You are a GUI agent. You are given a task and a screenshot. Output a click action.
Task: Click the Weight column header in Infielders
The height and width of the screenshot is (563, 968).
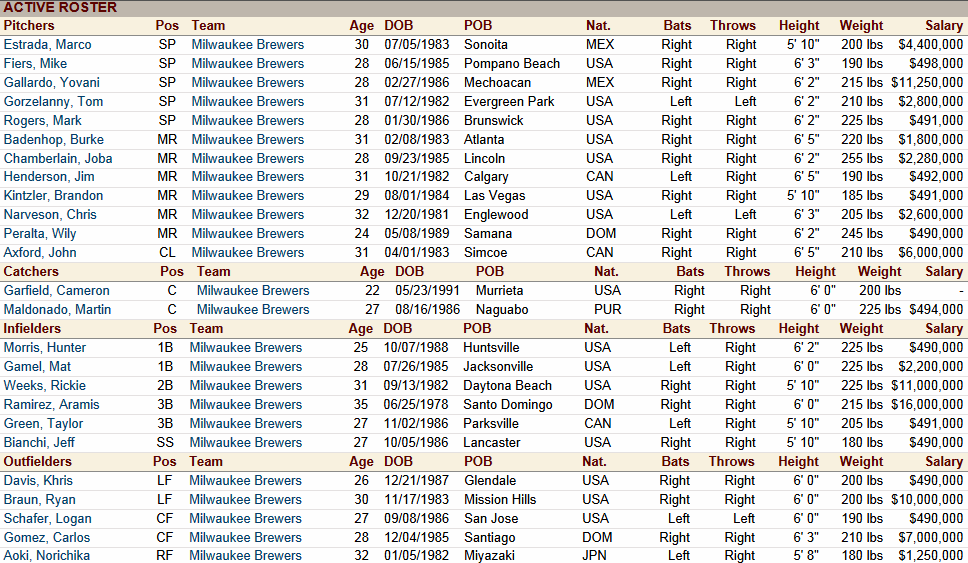point(861,328)
